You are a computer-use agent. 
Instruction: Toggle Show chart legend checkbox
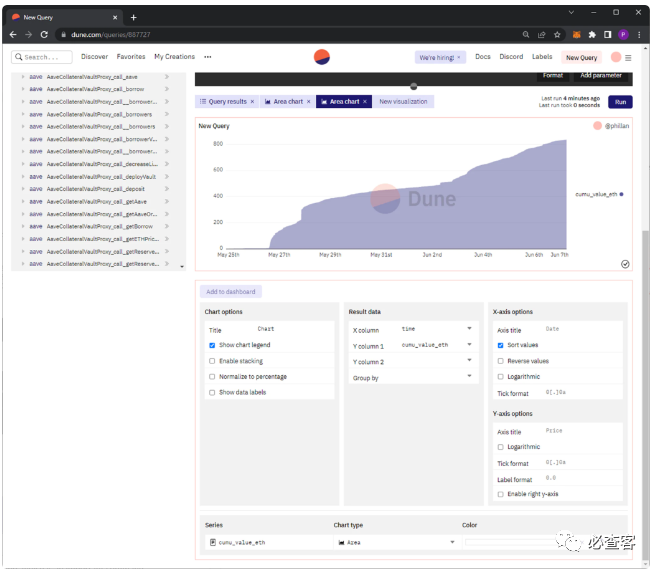coord(212,345)
